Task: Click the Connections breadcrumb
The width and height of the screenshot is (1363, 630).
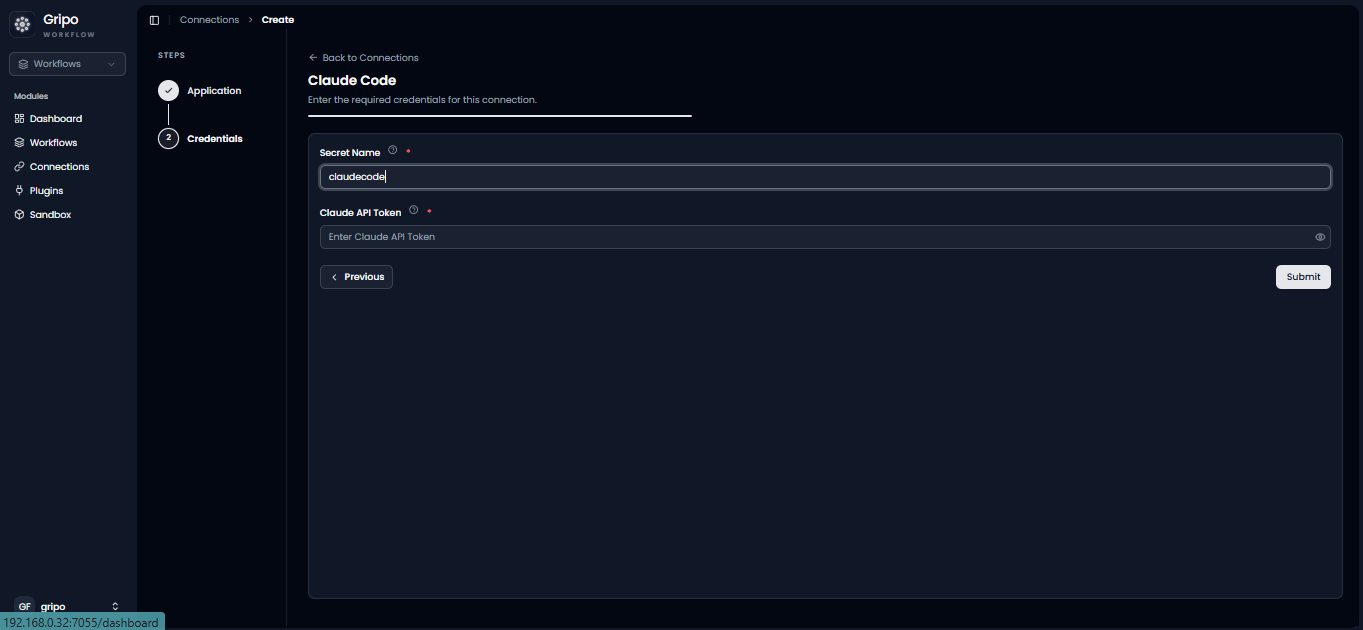Action: click(209, 20)
